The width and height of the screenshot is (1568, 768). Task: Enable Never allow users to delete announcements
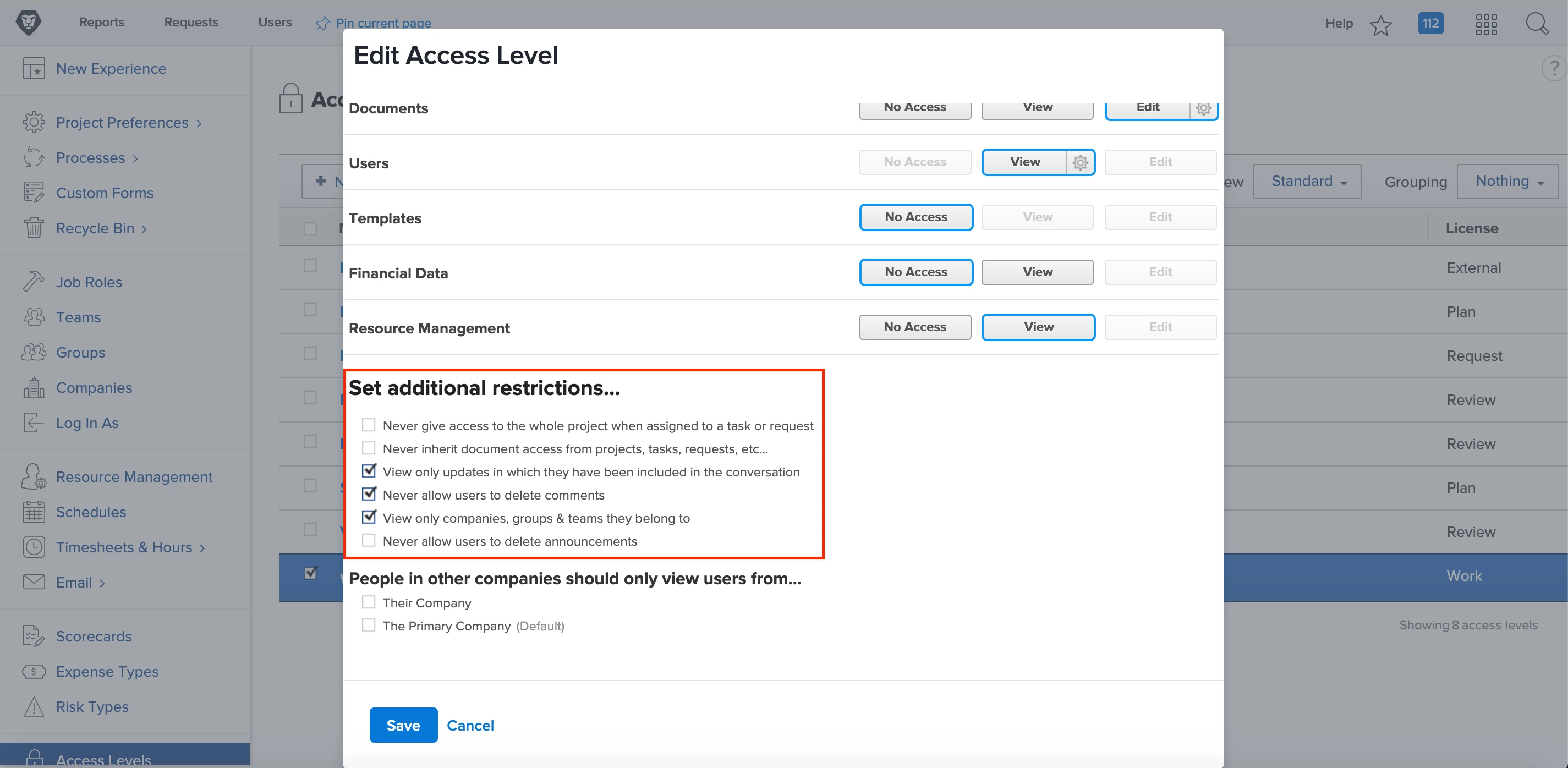pos(369,540)
